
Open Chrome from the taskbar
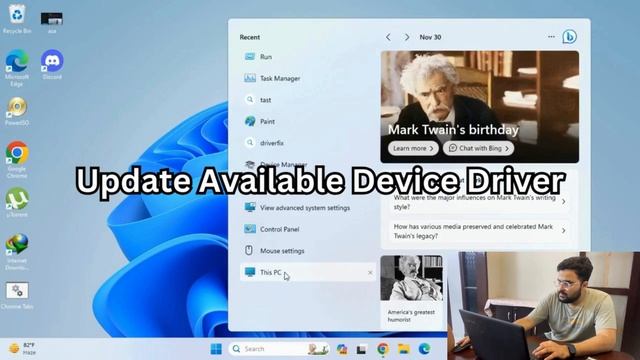pos(383,349)
